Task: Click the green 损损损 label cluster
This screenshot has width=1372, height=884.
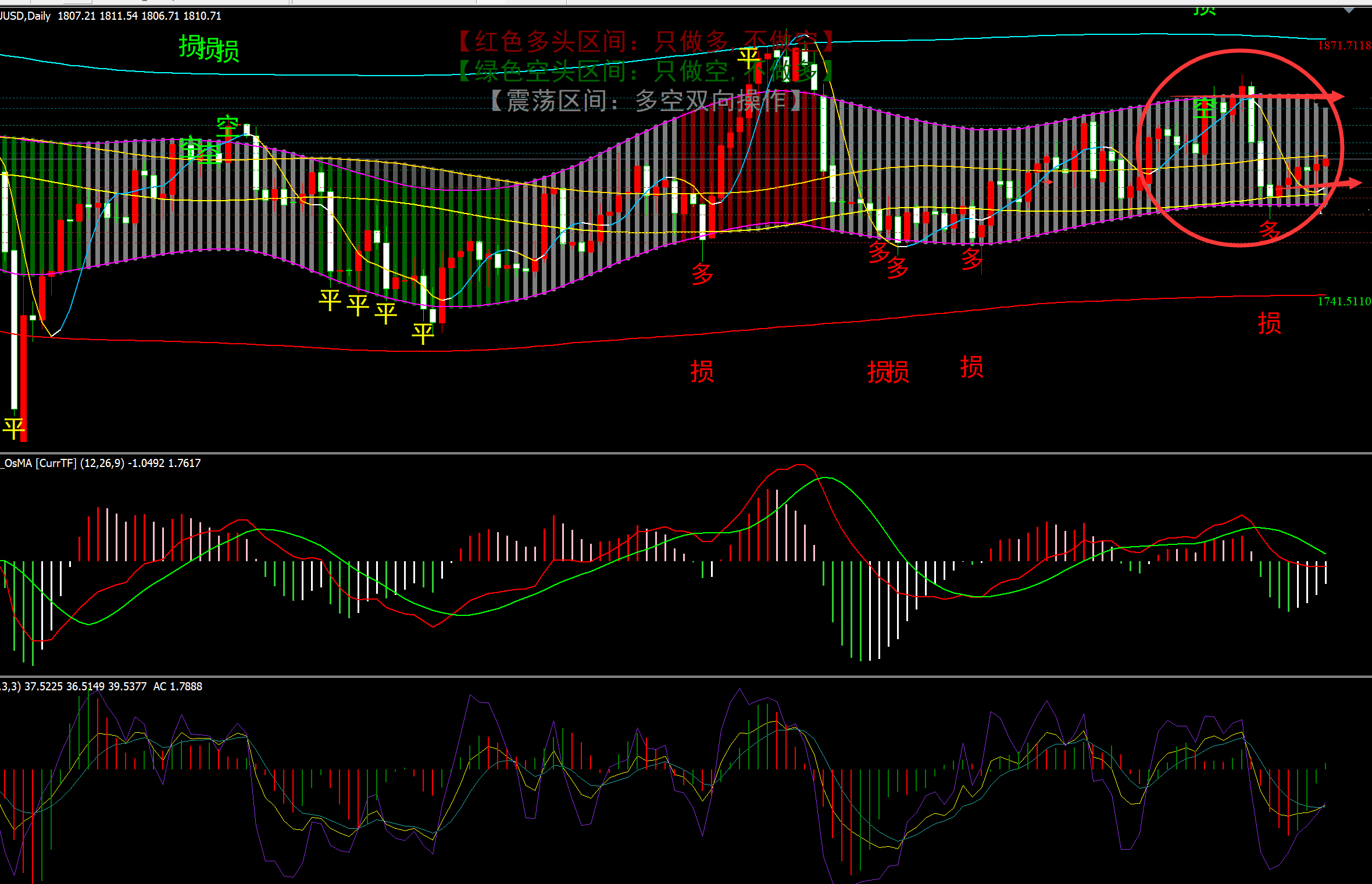Action: pyautogui.click(x=208, y=48)
